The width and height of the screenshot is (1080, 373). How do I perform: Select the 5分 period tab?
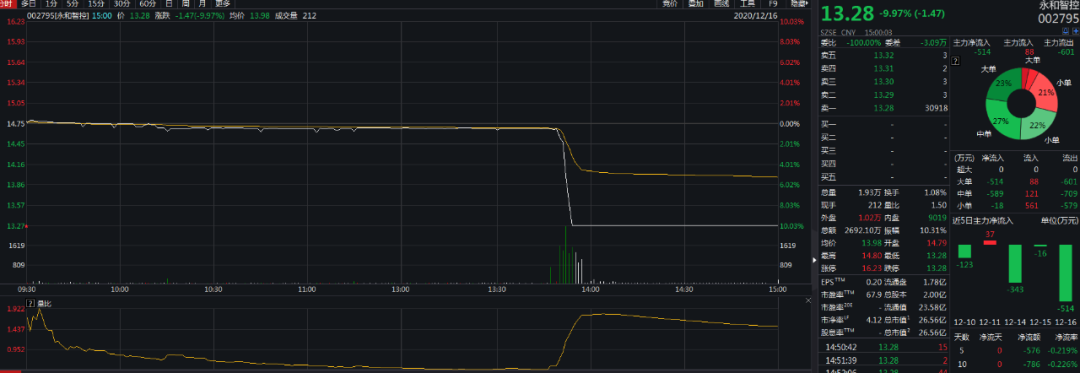click(73, 3)
